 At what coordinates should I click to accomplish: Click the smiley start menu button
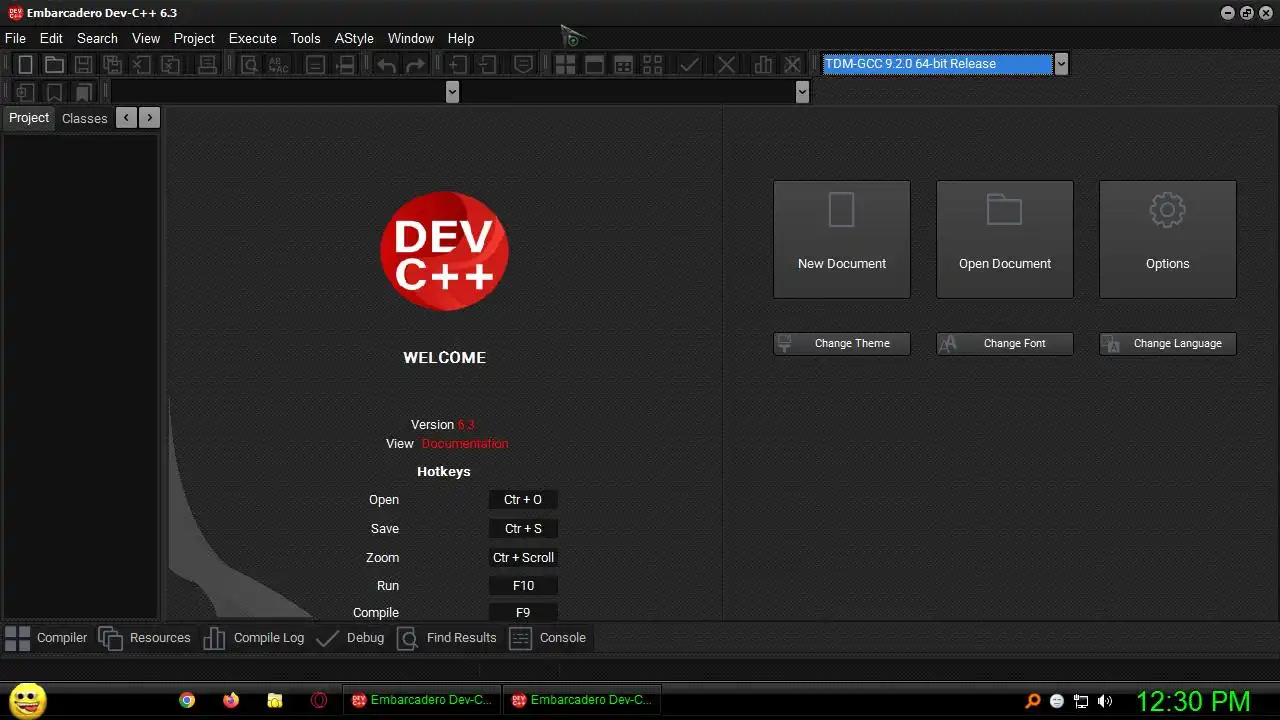(28, 700)
